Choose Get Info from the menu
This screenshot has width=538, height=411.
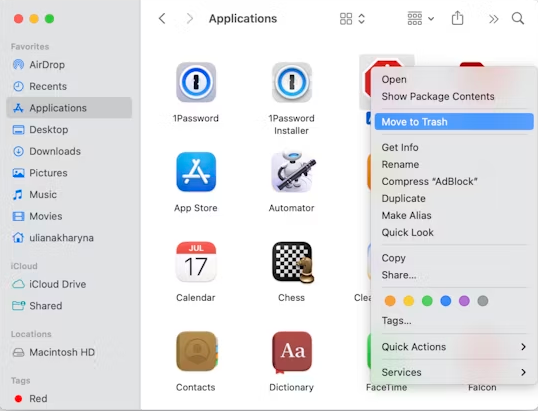click(x=454, y=148)
